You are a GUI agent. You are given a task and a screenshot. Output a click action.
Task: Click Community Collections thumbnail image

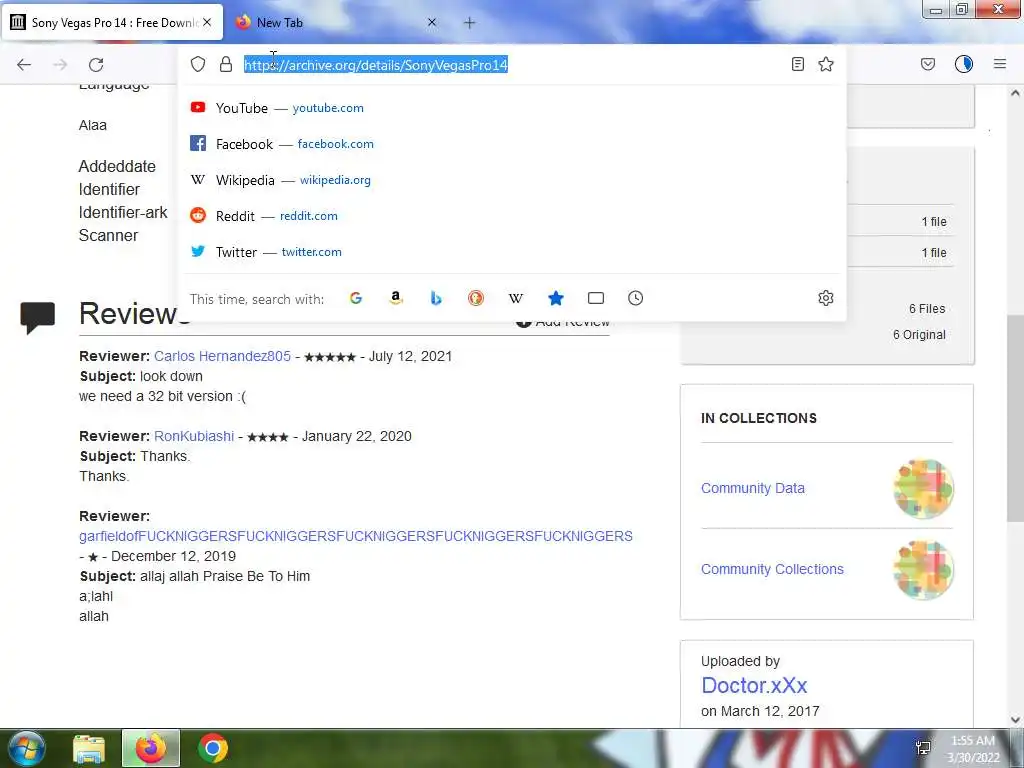coord(923,570)
